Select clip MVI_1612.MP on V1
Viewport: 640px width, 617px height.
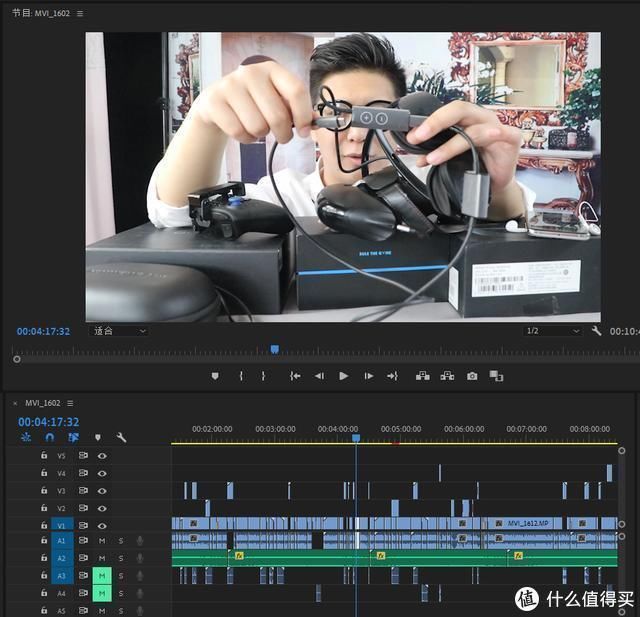coord(525,523)
